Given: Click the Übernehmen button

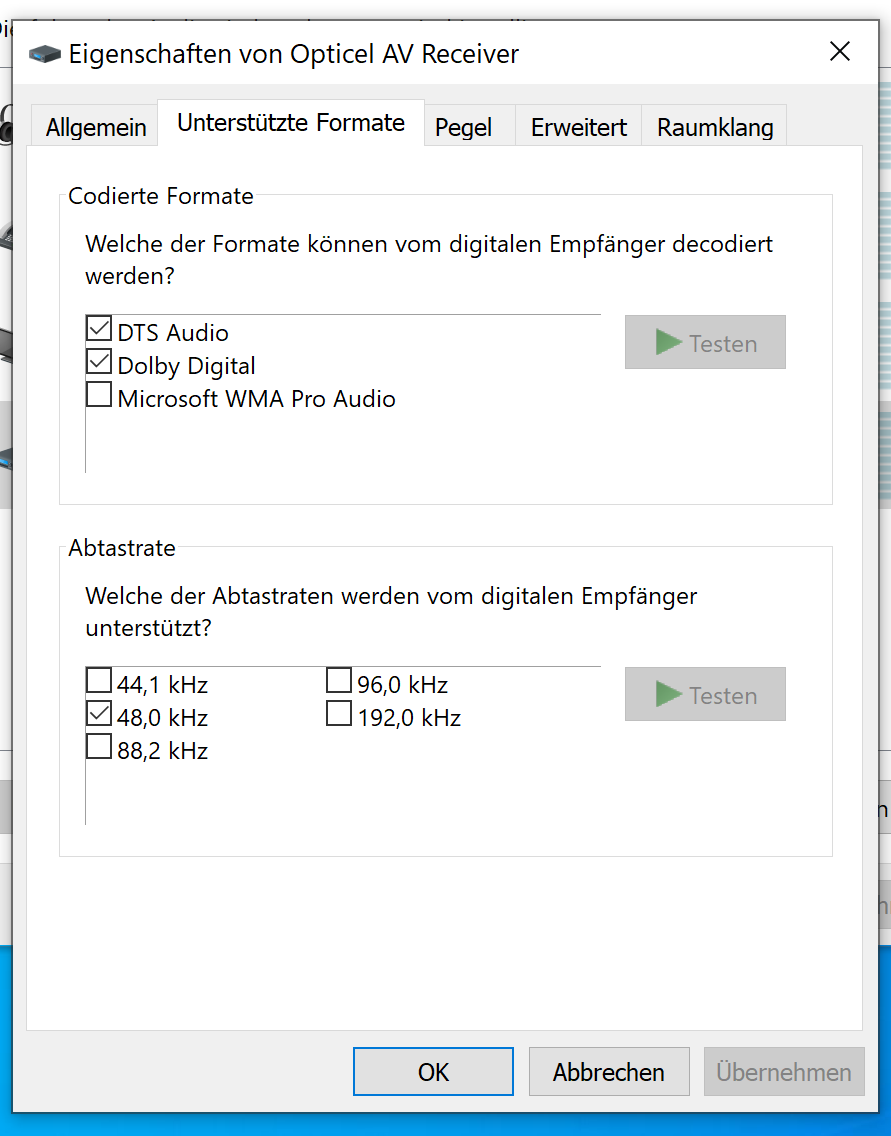Looking at the screenshot, I should click(784, 1072).
